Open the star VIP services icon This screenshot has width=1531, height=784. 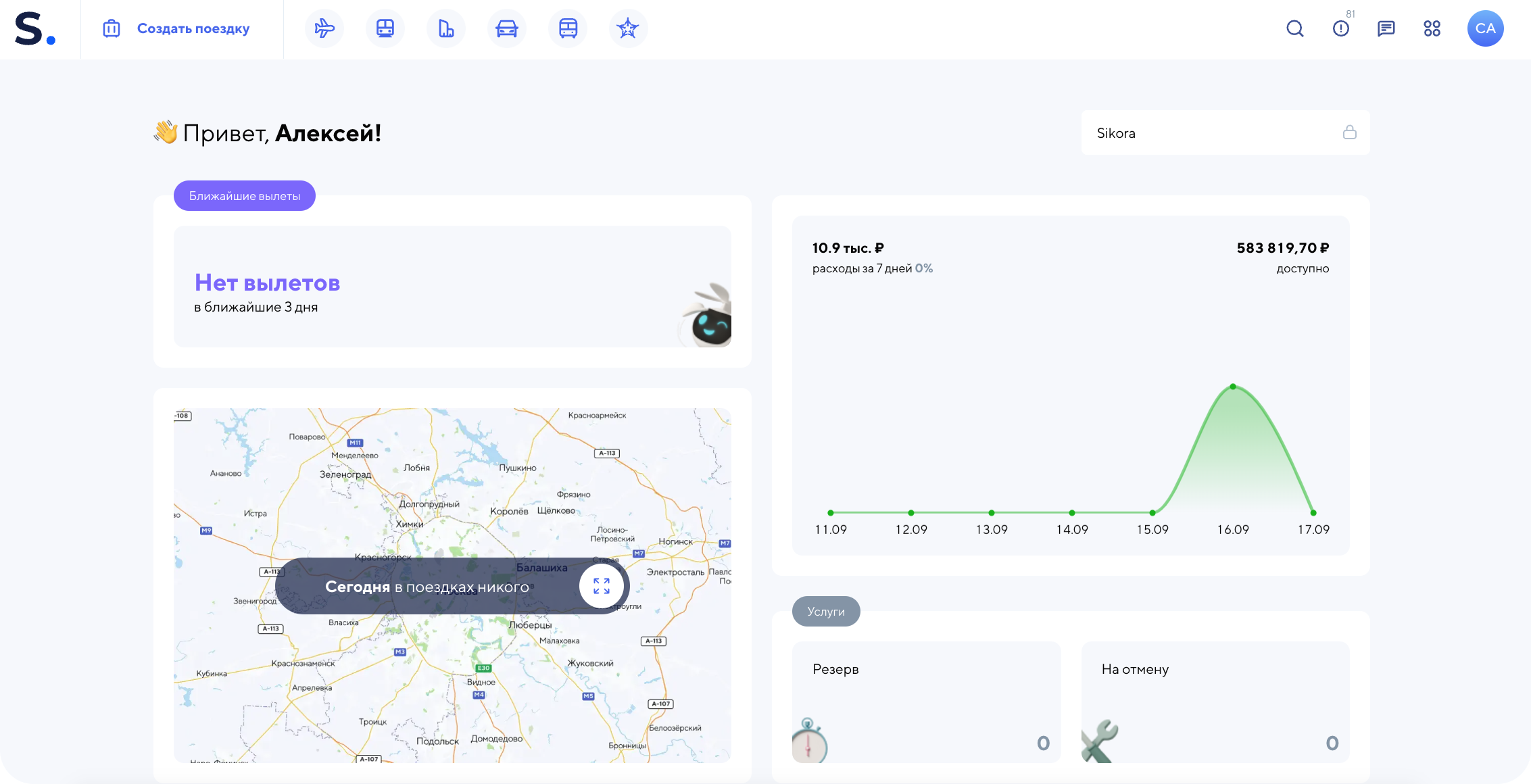628,28
